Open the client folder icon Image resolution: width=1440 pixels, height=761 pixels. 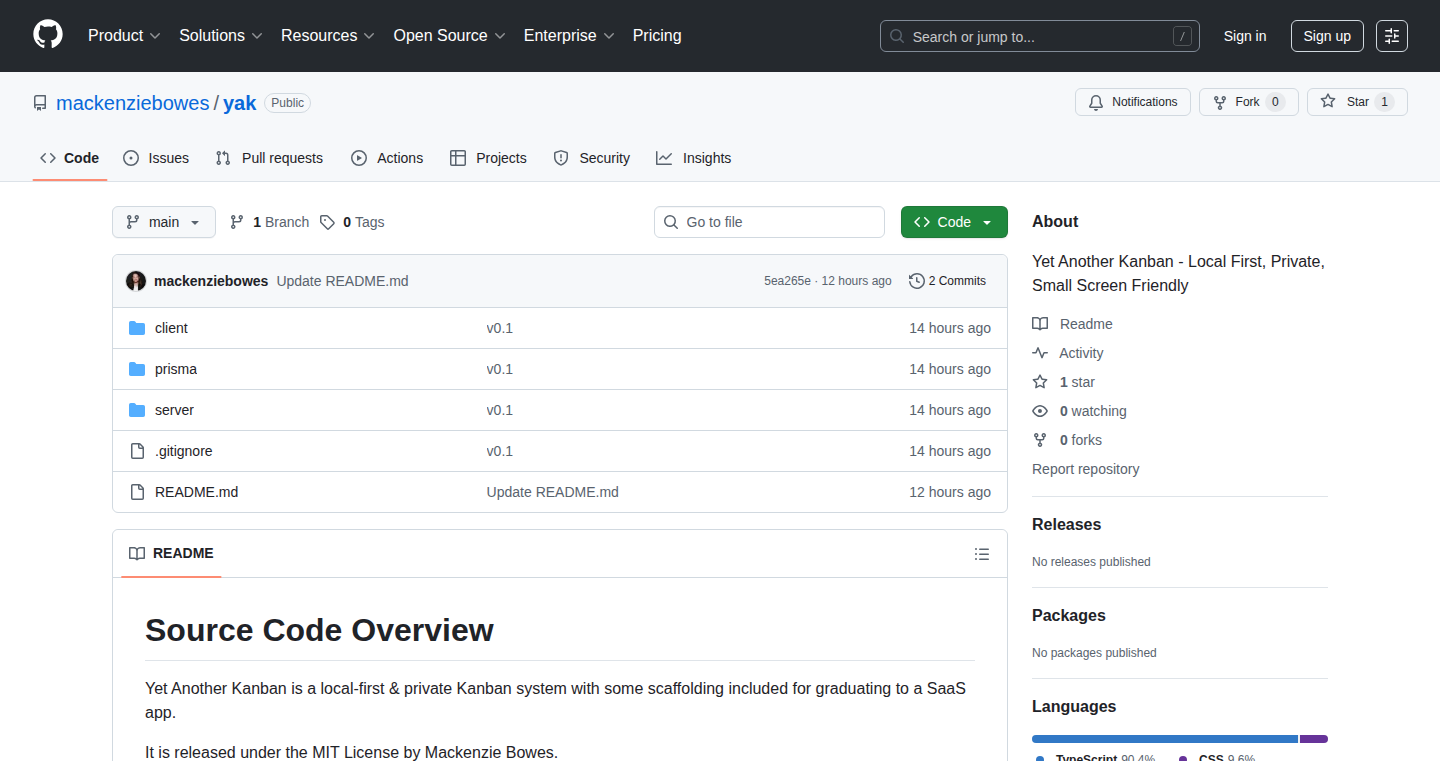(x=137, y=328)
